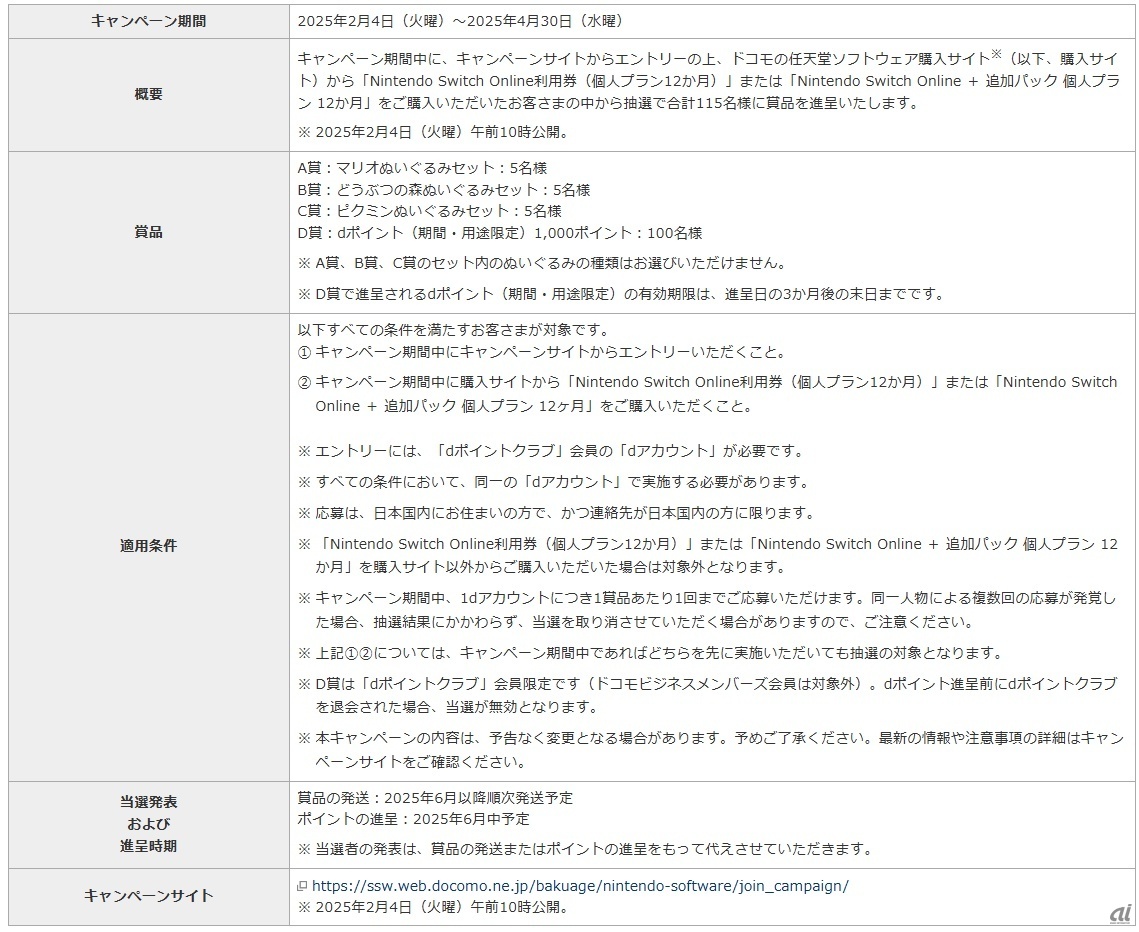Select the C賞 ピクミンぬいぐるみセット line
Image resolution: width=1139 pixels, height=932 pixels.
point(429,211)
